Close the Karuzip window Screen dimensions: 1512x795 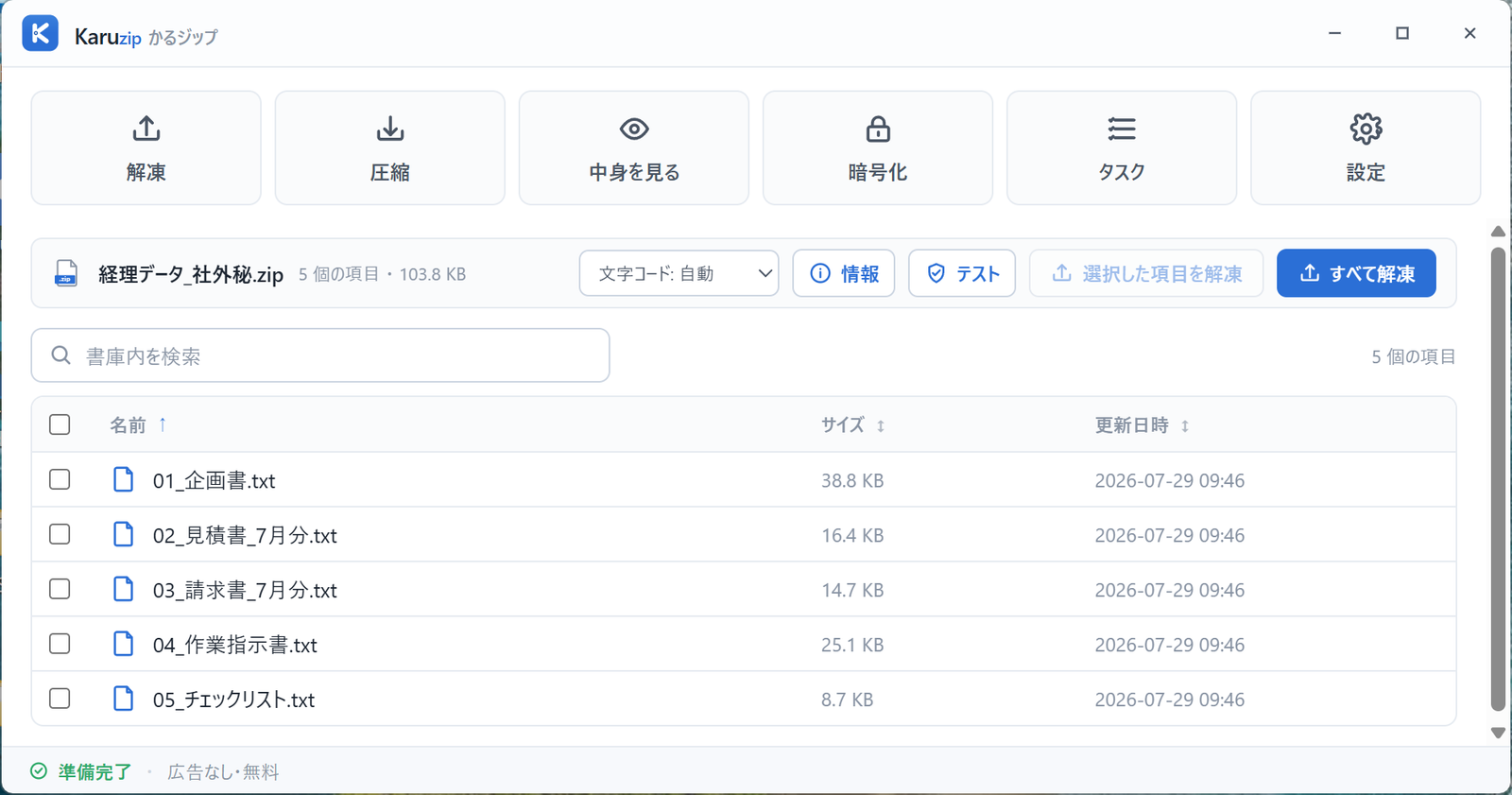point(1469,33)
